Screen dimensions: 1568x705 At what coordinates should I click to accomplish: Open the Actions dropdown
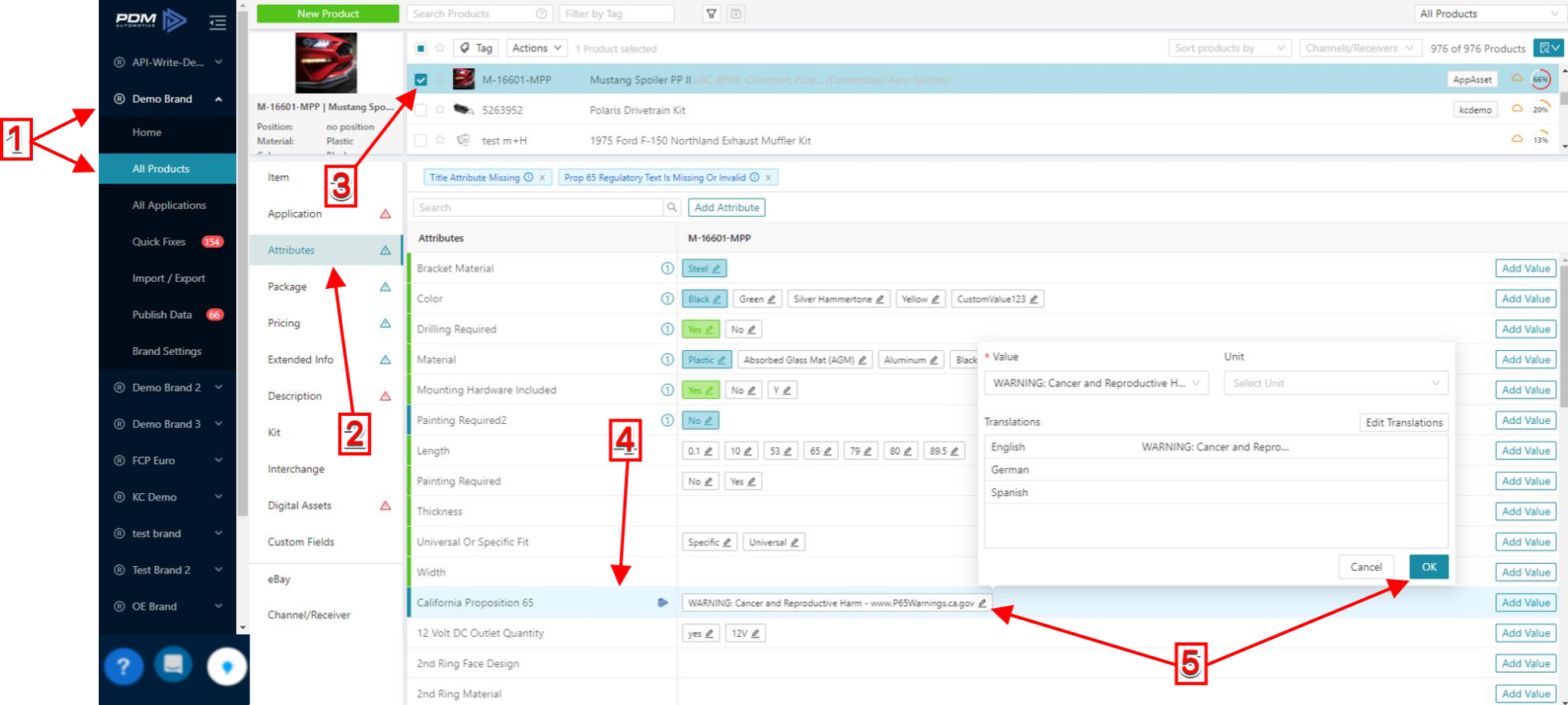pyautogui.click(x=536, y=48)
